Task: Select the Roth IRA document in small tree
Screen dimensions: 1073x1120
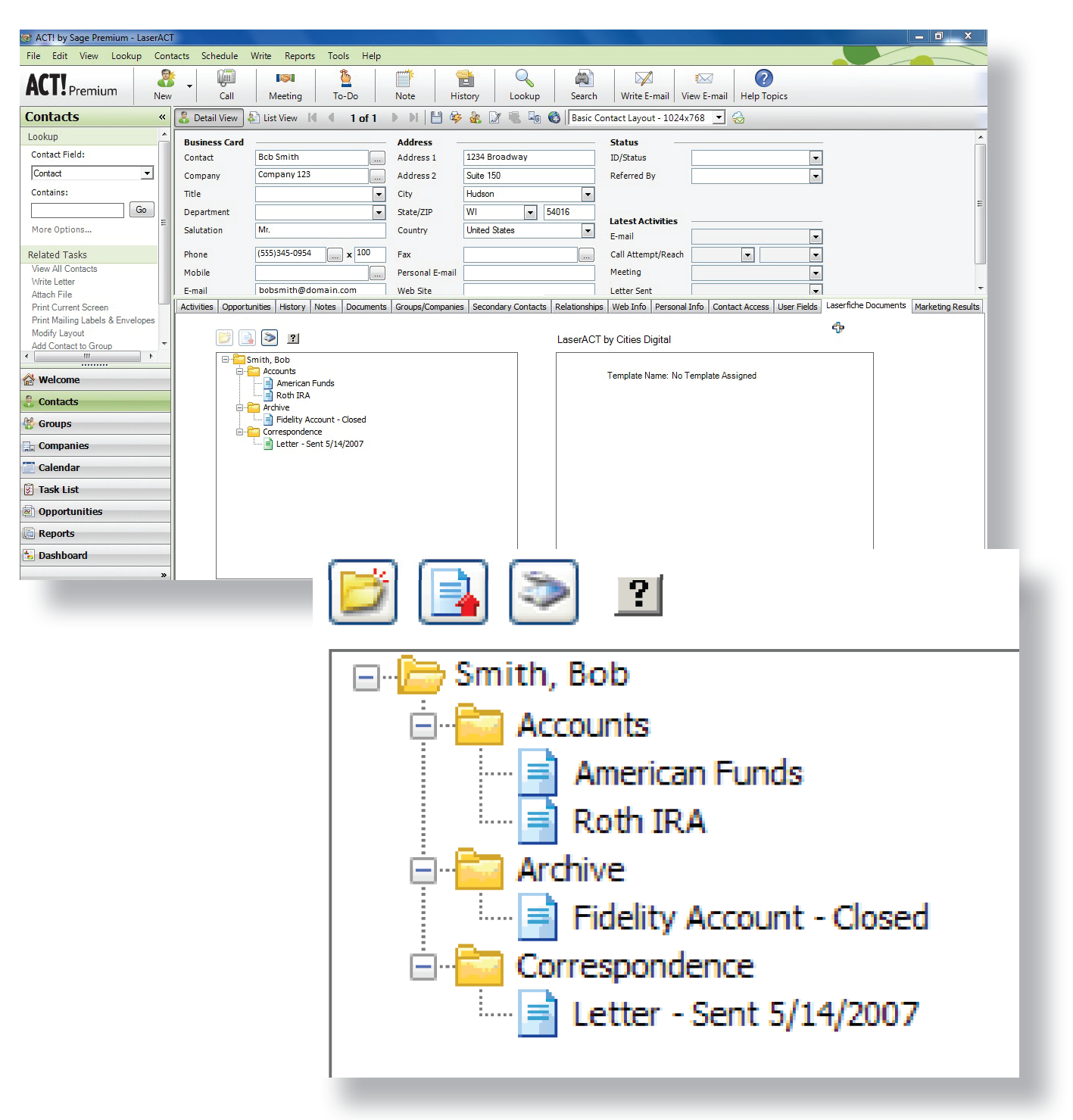Action: coord(292,395)
